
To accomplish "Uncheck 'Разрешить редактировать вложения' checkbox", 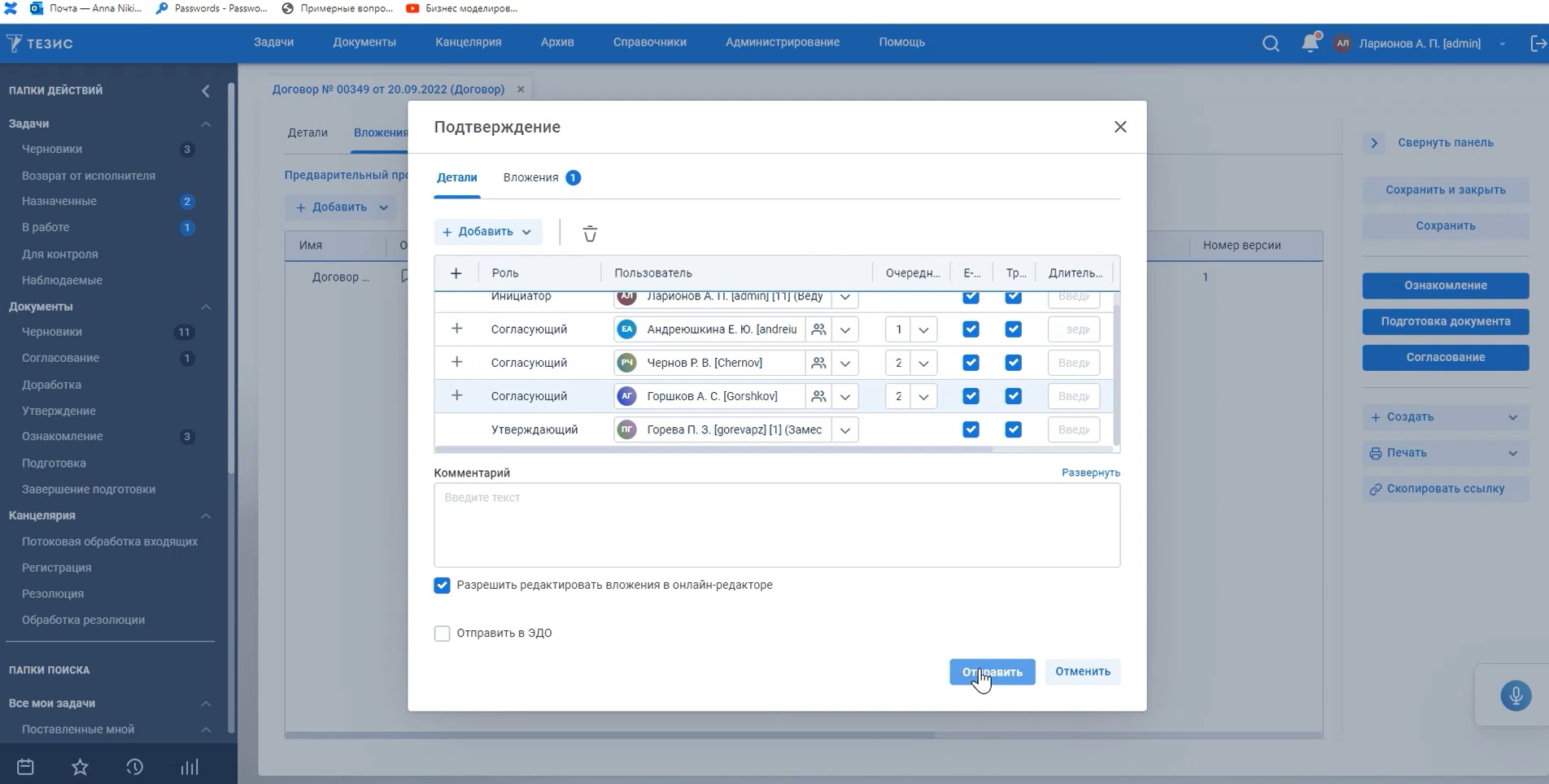I will [x=442, y=586].
